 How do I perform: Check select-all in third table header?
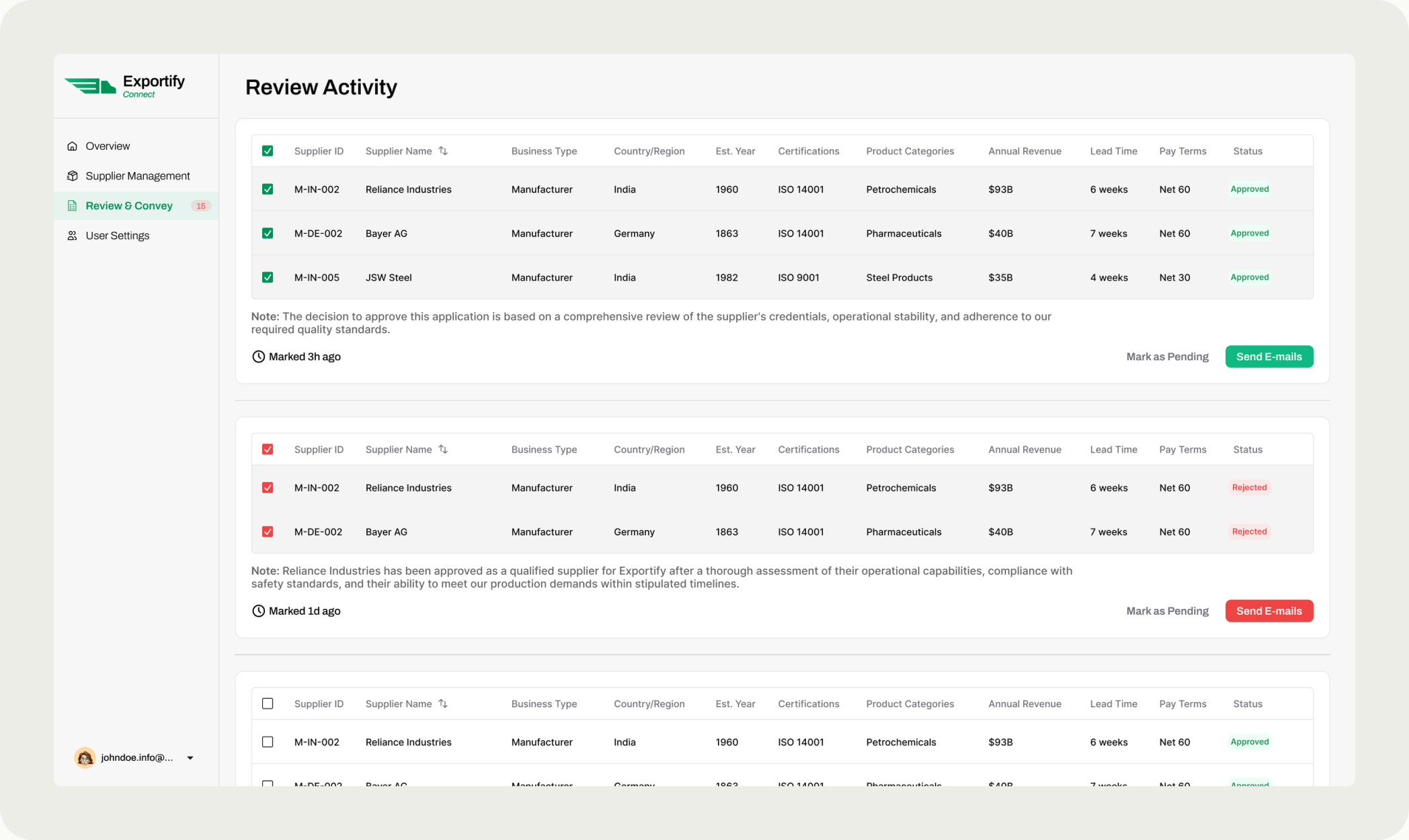(x=268, y=704)
